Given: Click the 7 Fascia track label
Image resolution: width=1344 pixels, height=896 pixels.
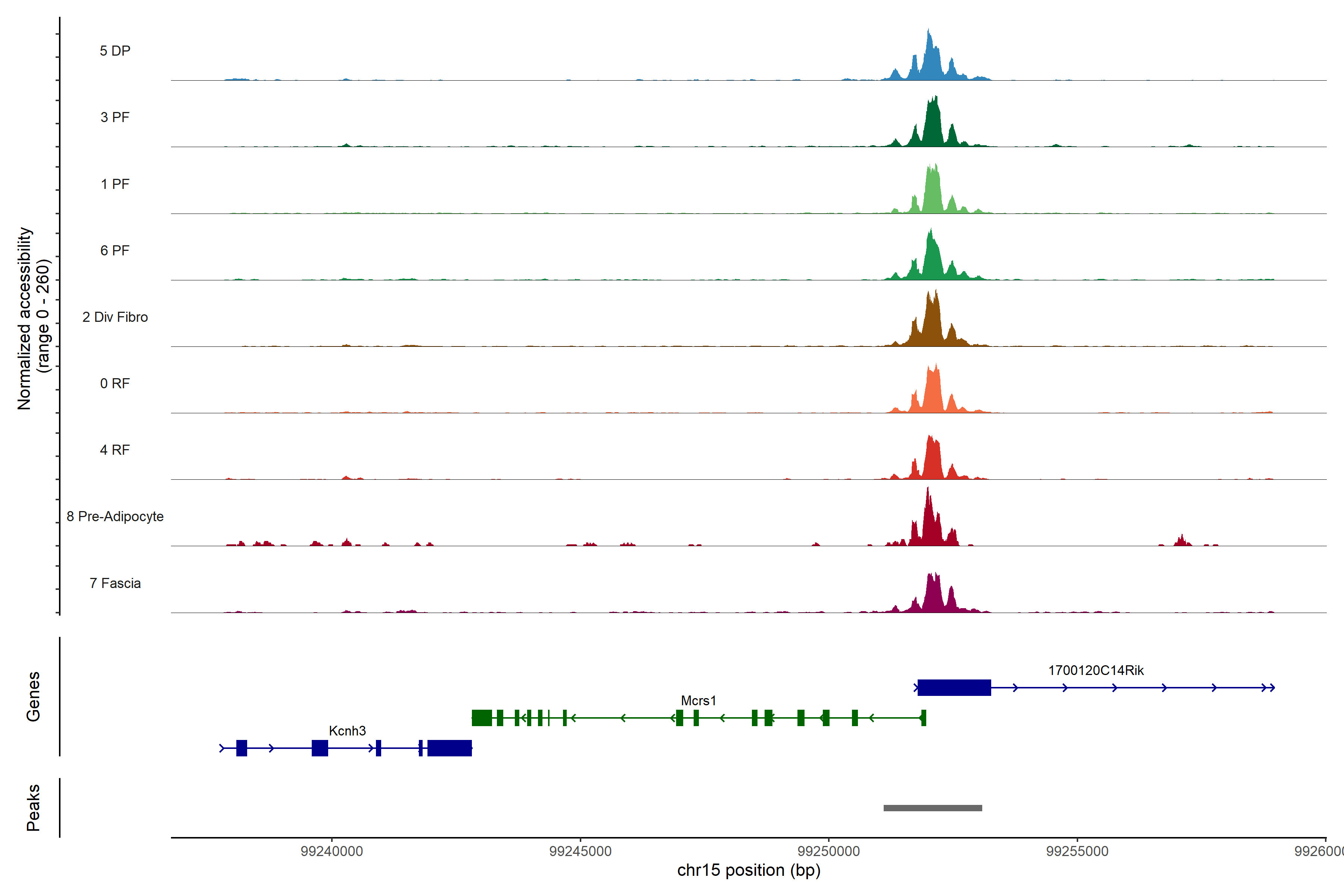Looking at the screenshot, I should click(115, 583).
